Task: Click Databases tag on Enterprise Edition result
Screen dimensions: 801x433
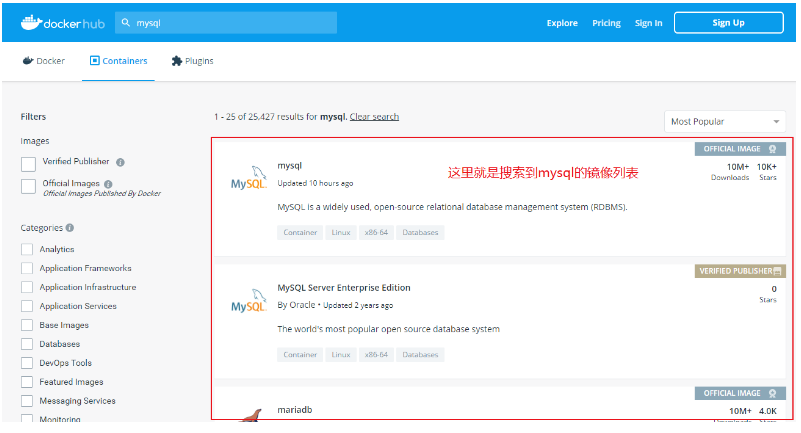Action: (420, 354)
